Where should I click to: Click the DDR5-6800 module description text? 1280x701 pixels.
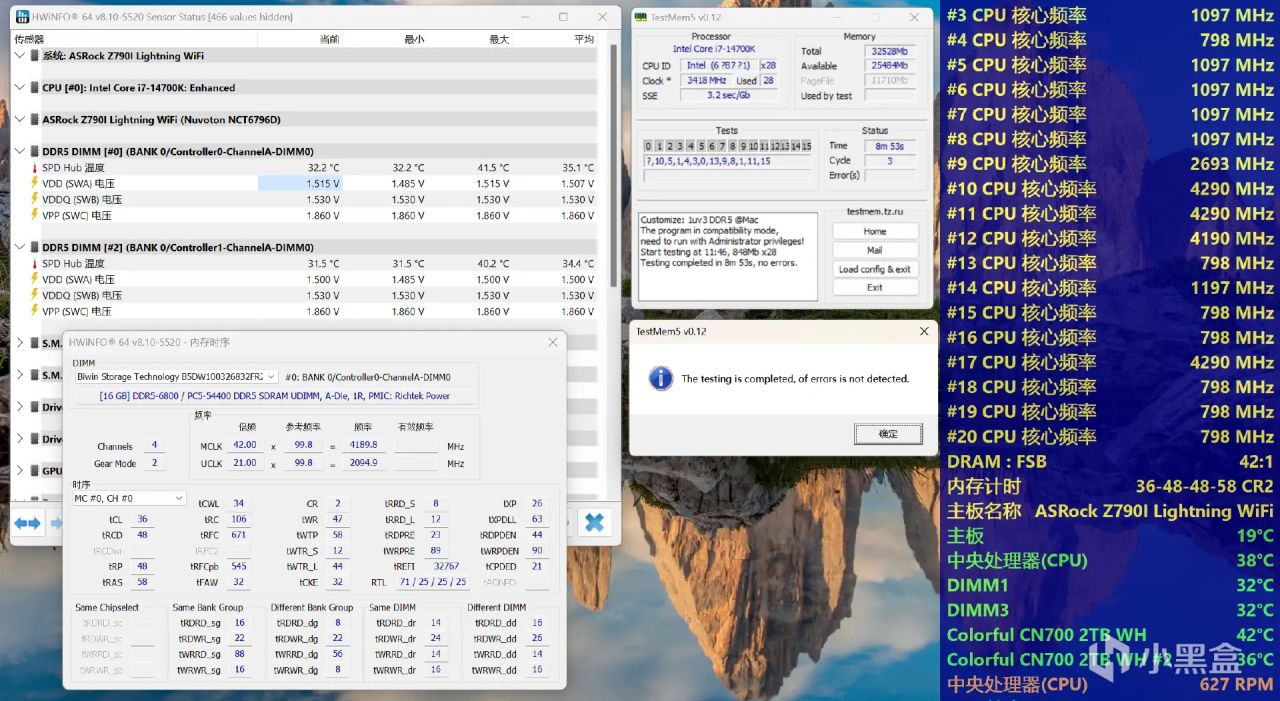pyautogui.click(x=274, y=396)
